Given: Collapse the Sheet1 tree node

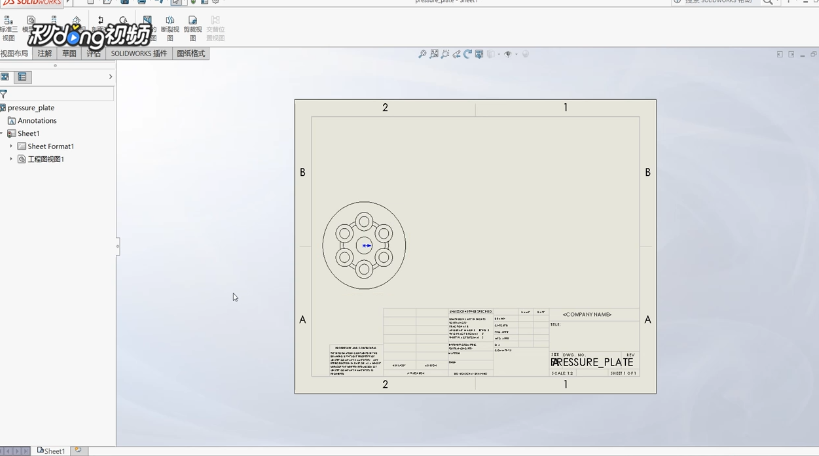Looking at the screenshot, I should pos(2,133).
